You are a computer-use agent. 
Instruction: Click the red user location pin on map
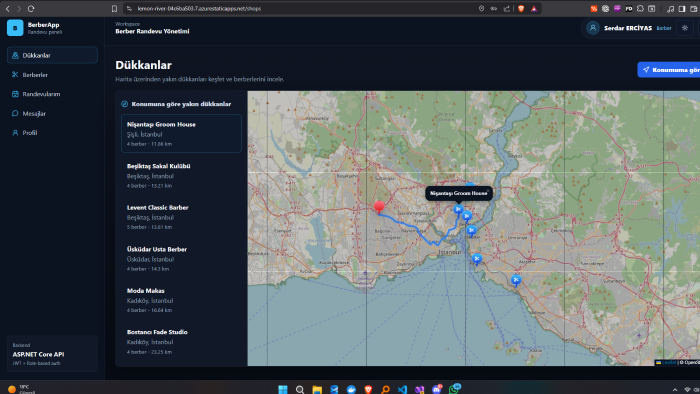tap(379, 207)
